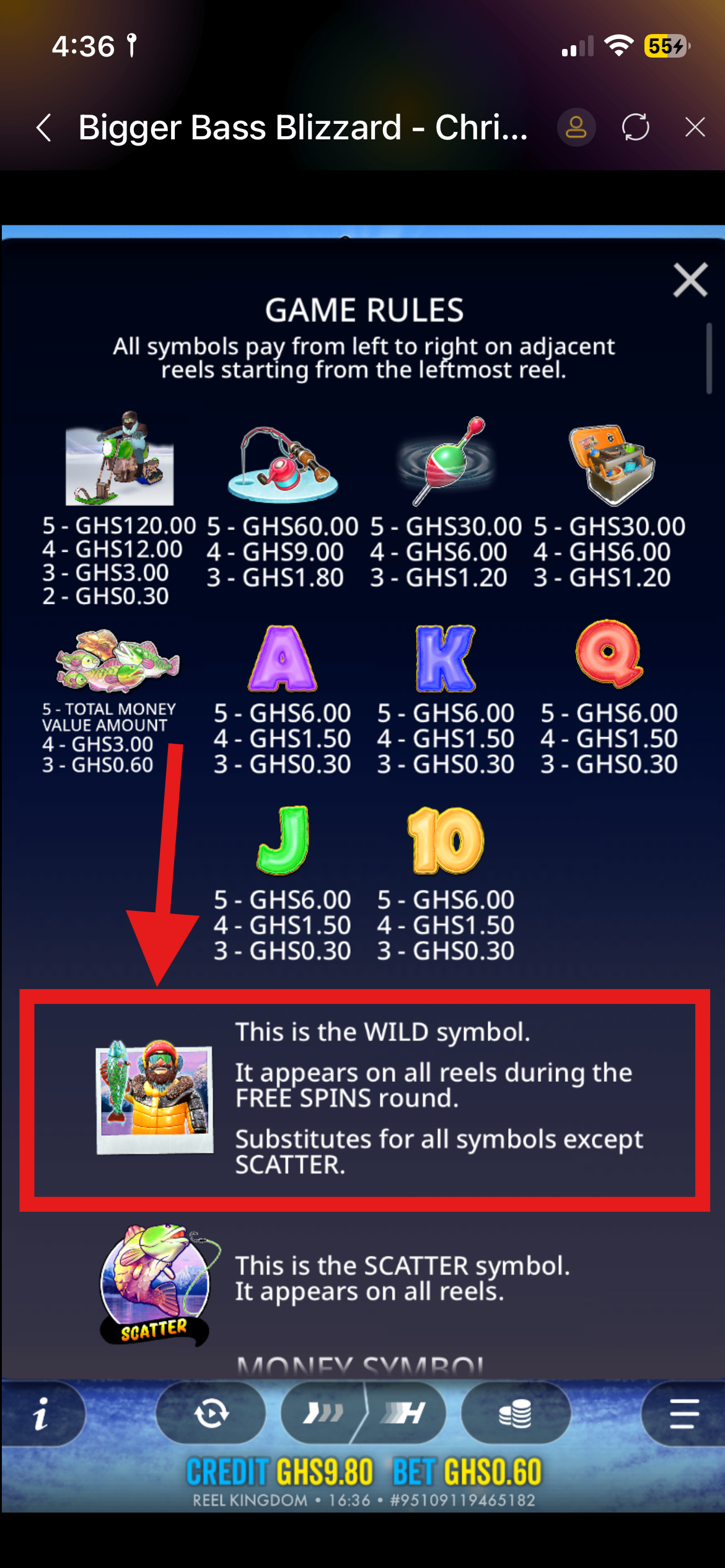
Task: Tap the fisherman snowmobile symbol
Action: pyautogui.click(x=120, y=459)
